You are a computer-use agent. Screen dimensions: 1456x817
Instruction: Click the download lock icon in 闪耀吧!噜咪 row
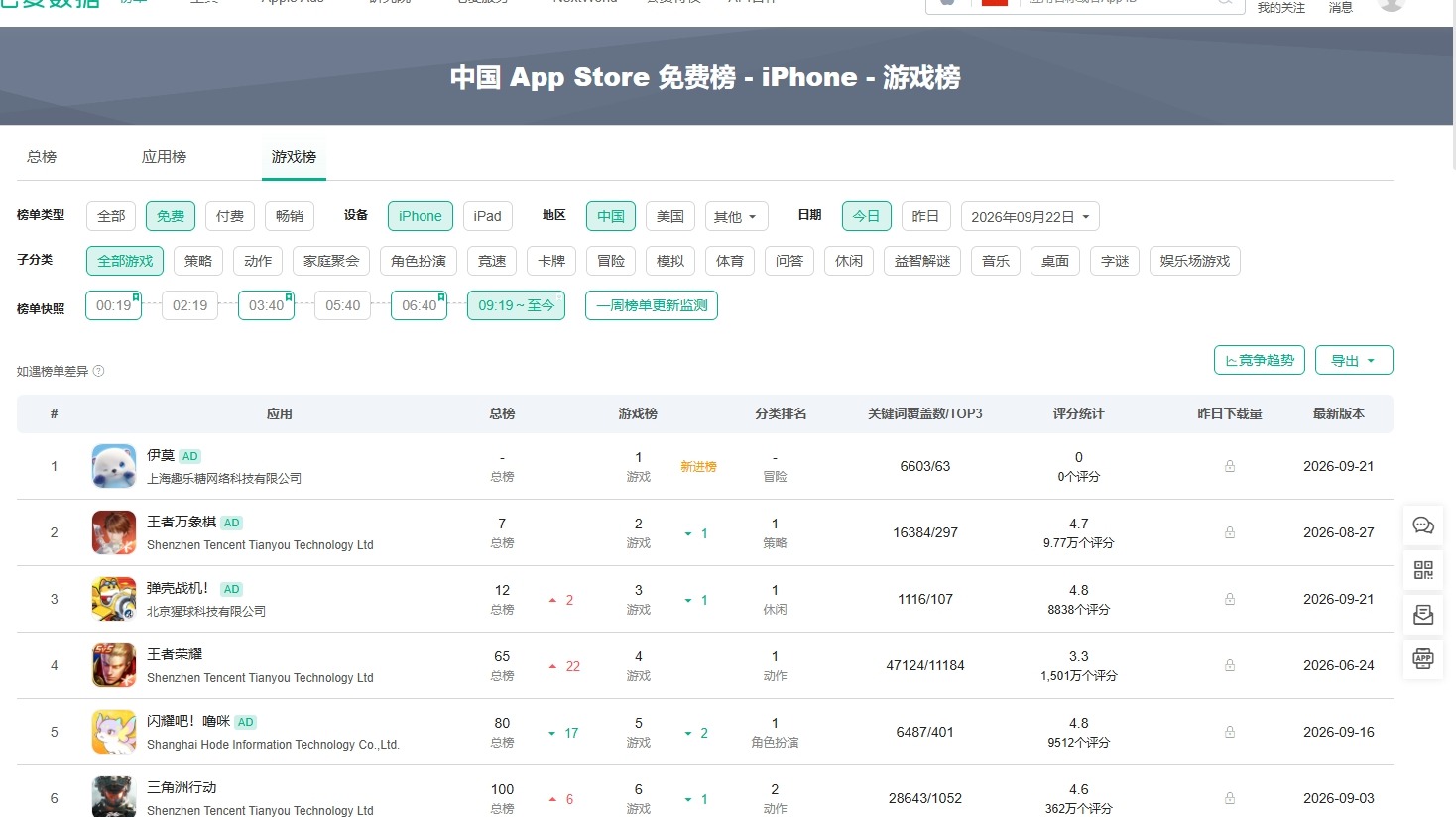[x=1230, y=732]
